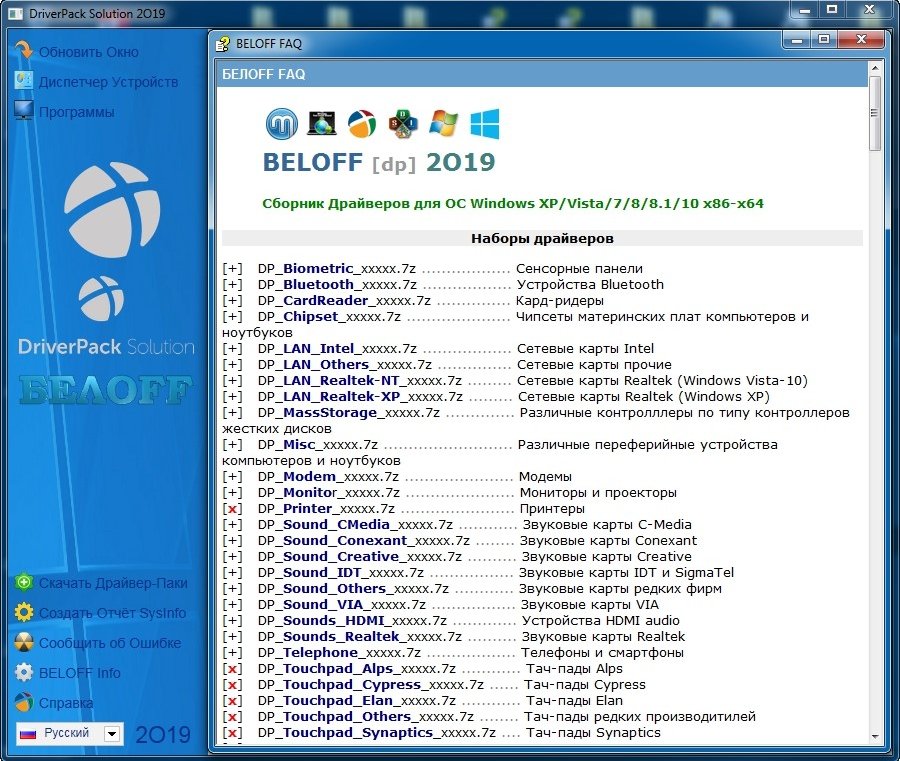Click the colorful DriverPack ball icon
Image resolution: width=900 pixels, height=761 pixels.
tap(362, 124)
